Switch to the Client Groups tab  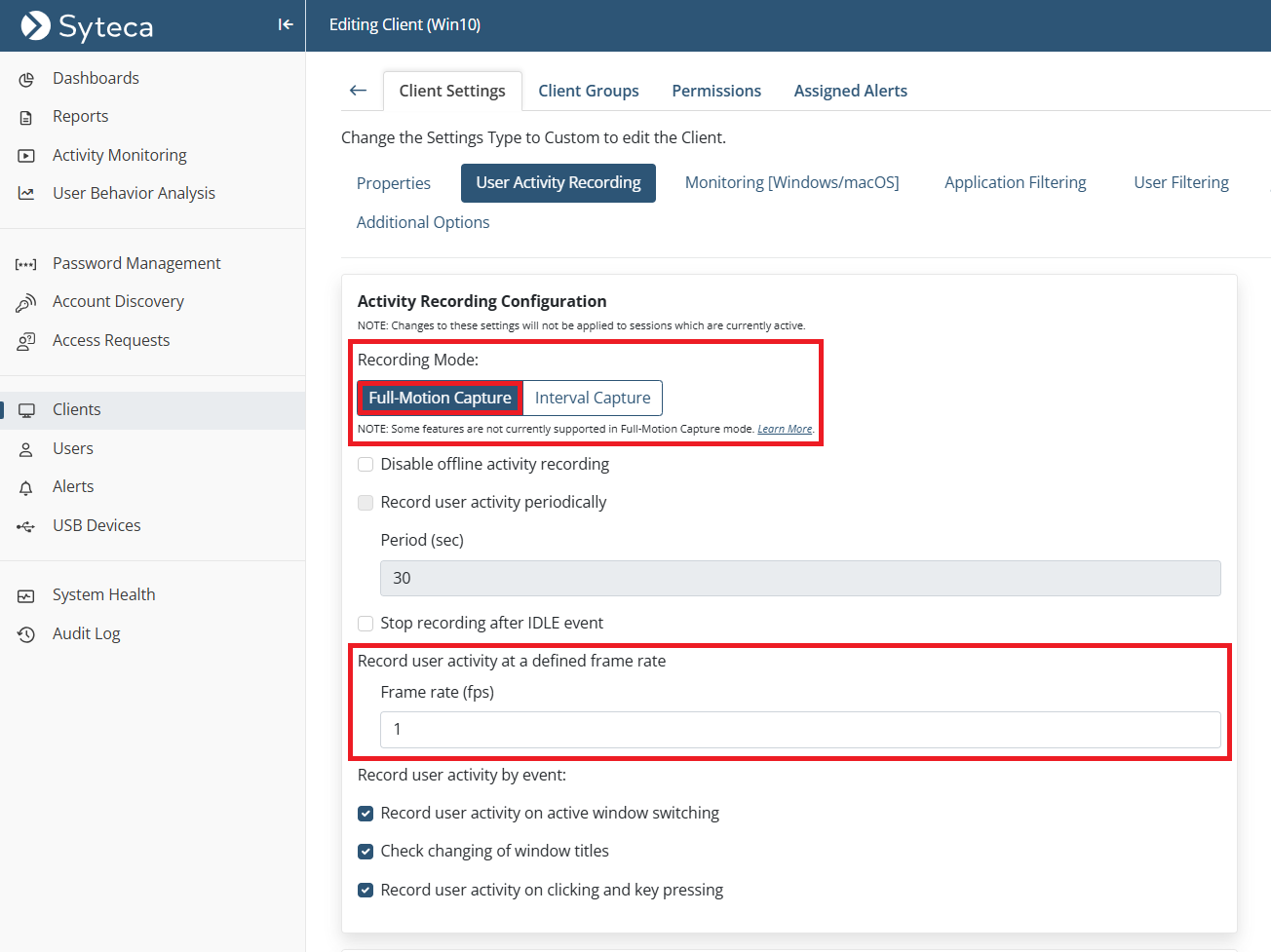[588, 91]
